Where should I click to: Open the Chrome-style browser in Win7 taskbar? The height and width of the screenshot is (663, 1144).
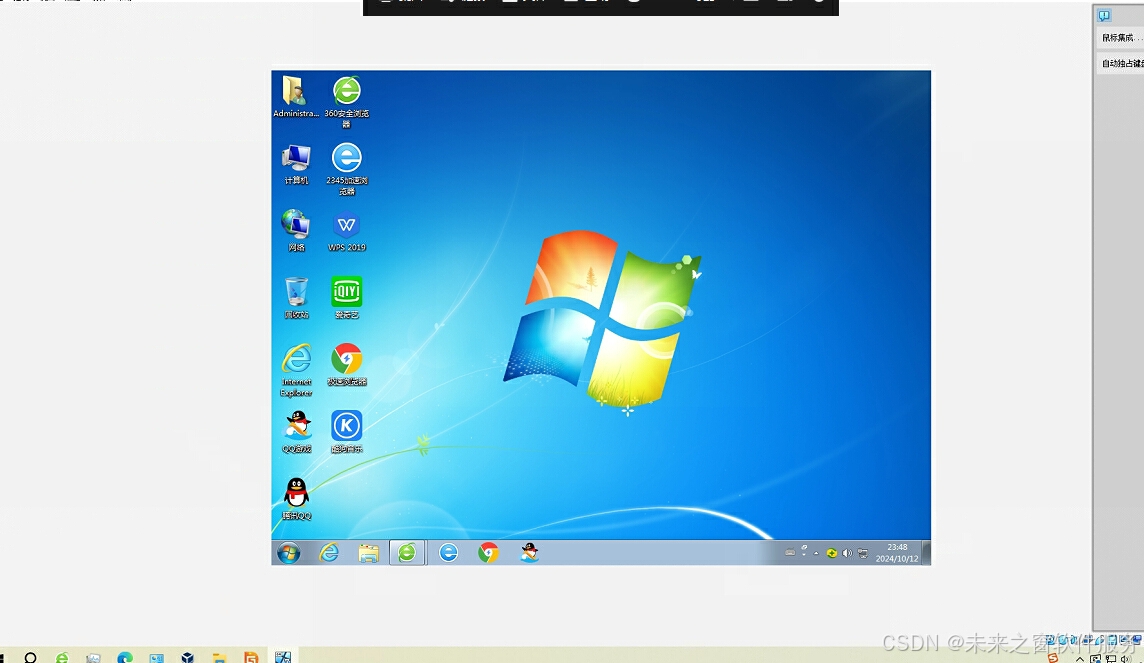[488, 553]
